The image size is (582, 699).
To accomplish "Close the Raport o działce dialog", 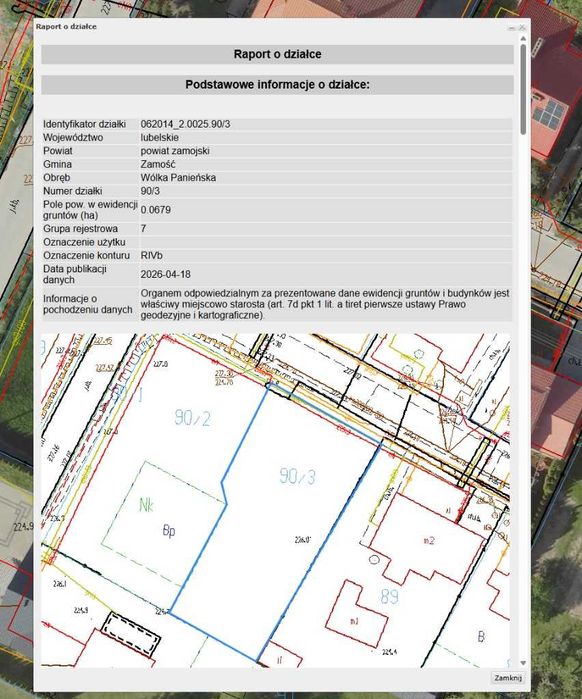I will tap(522, 27).
